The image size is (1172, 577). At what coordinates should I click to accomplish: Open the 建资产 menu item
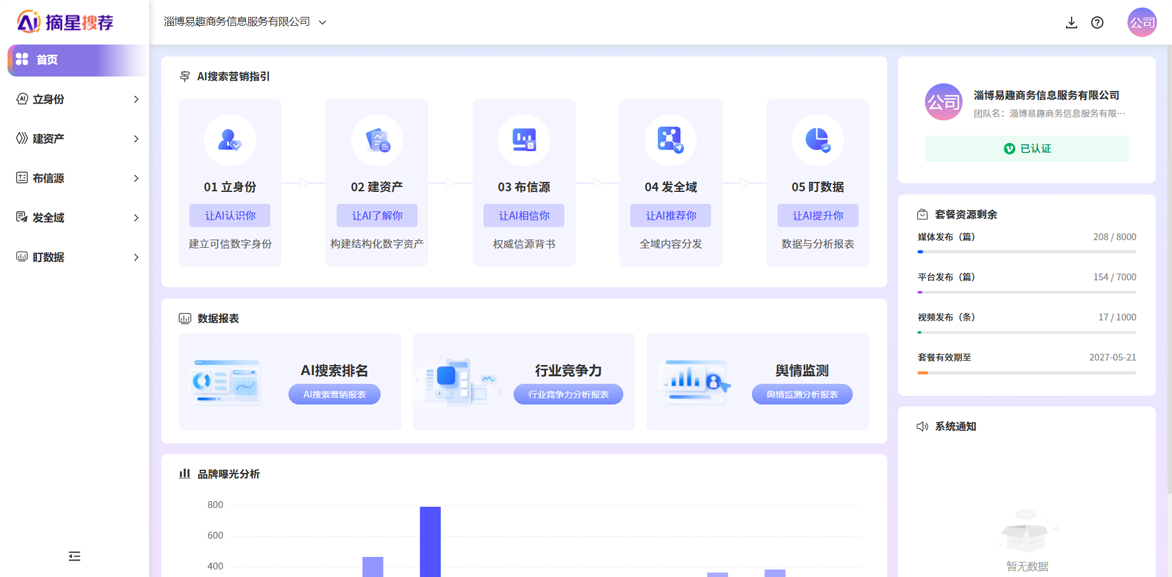pyautogui.click(x=75, y=138)
